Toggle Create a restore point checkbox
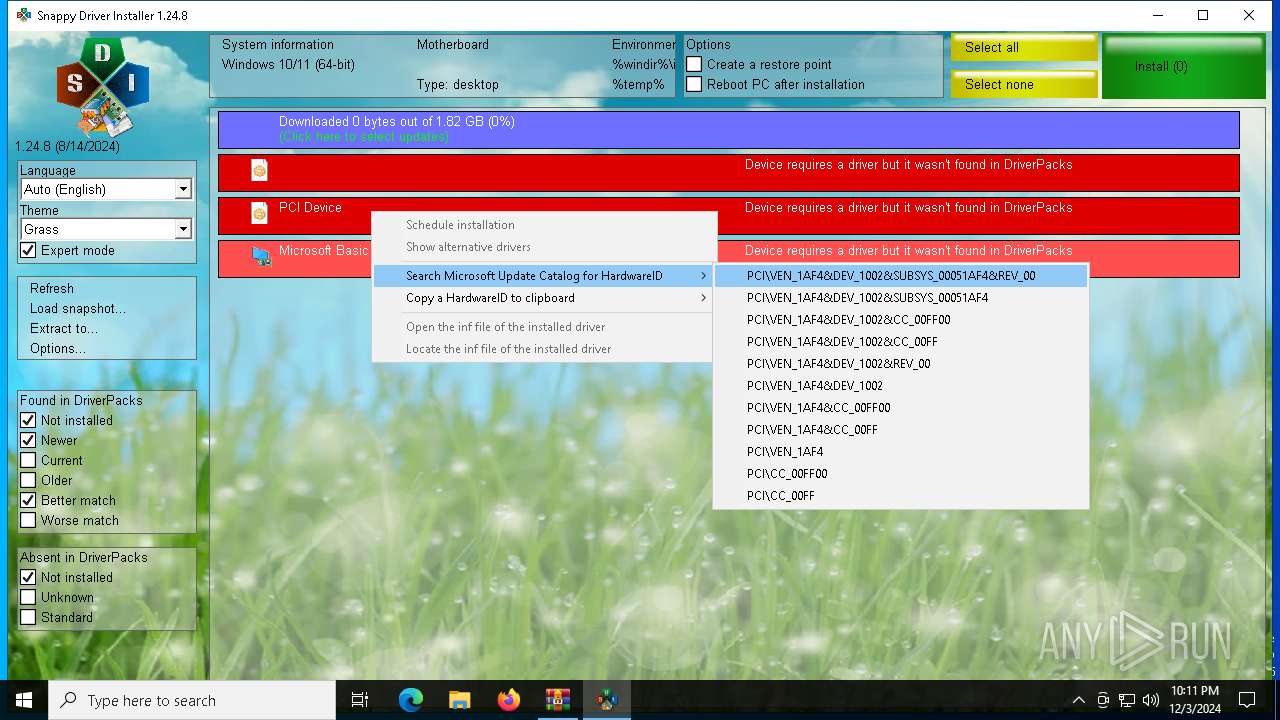Viewport: 1280px width, 720px height. tap(694, 64)
